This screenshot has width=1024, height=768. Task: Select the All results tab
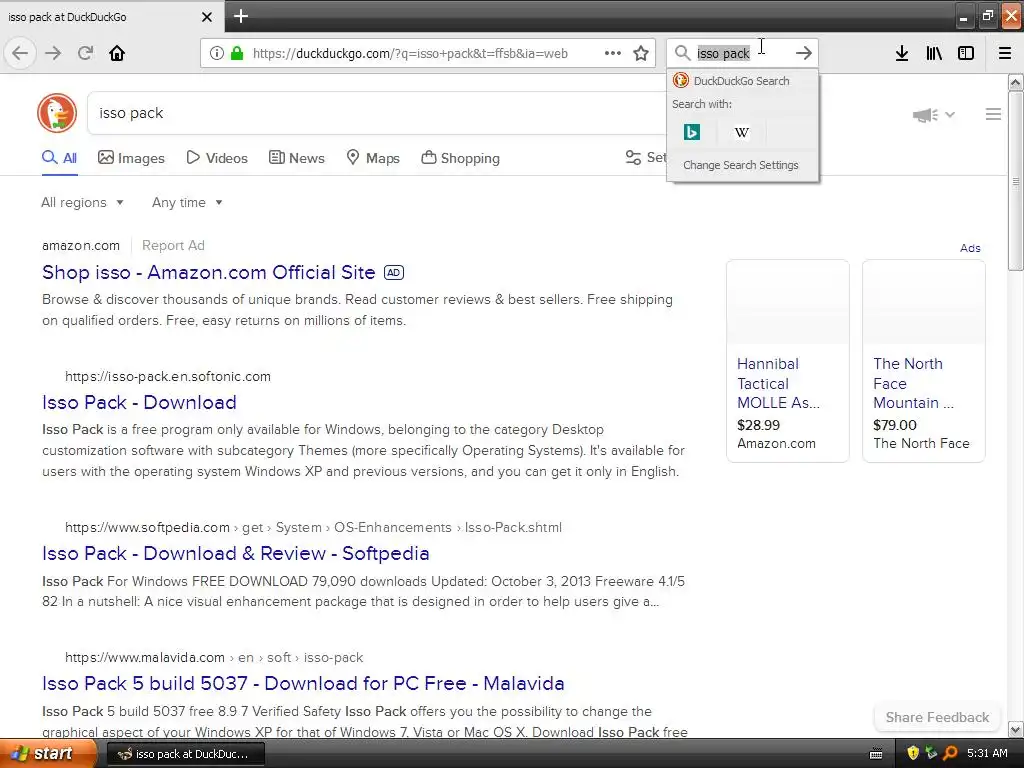[59, 158]
